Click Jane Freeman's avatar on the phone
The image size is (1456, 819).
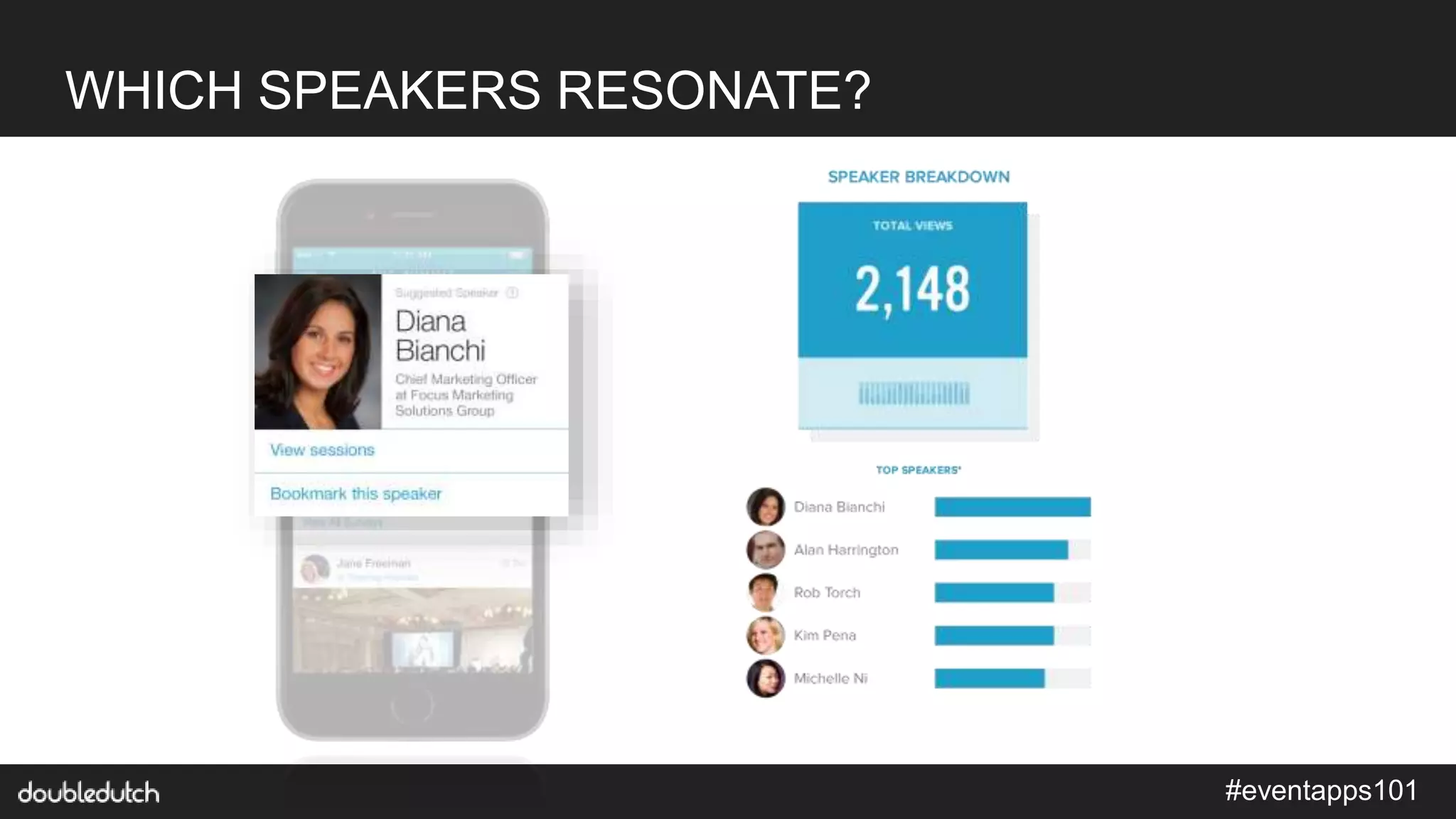click(x=315, y=569)
